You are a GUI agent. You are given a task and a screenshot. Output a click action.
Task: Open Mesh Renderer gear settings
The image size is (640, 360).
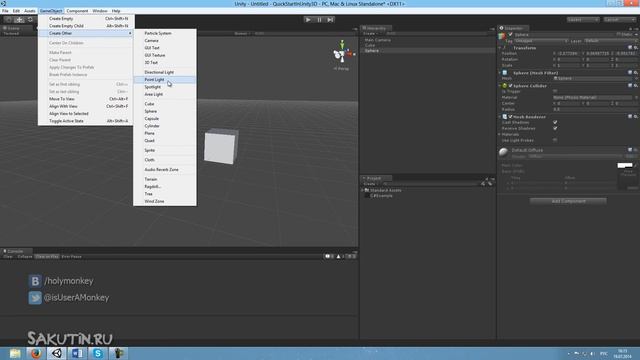point(636,117)
